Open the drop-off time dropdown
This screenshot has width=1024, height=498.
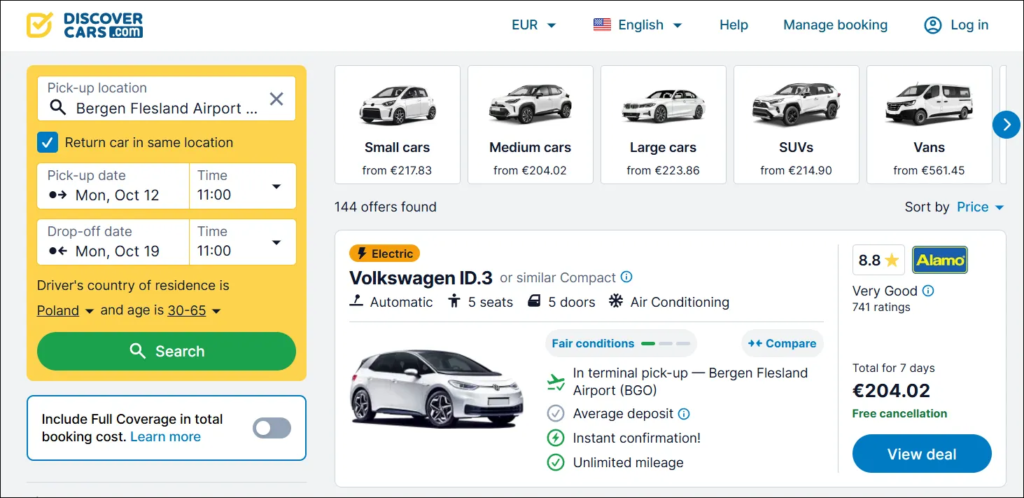point(243,241)
